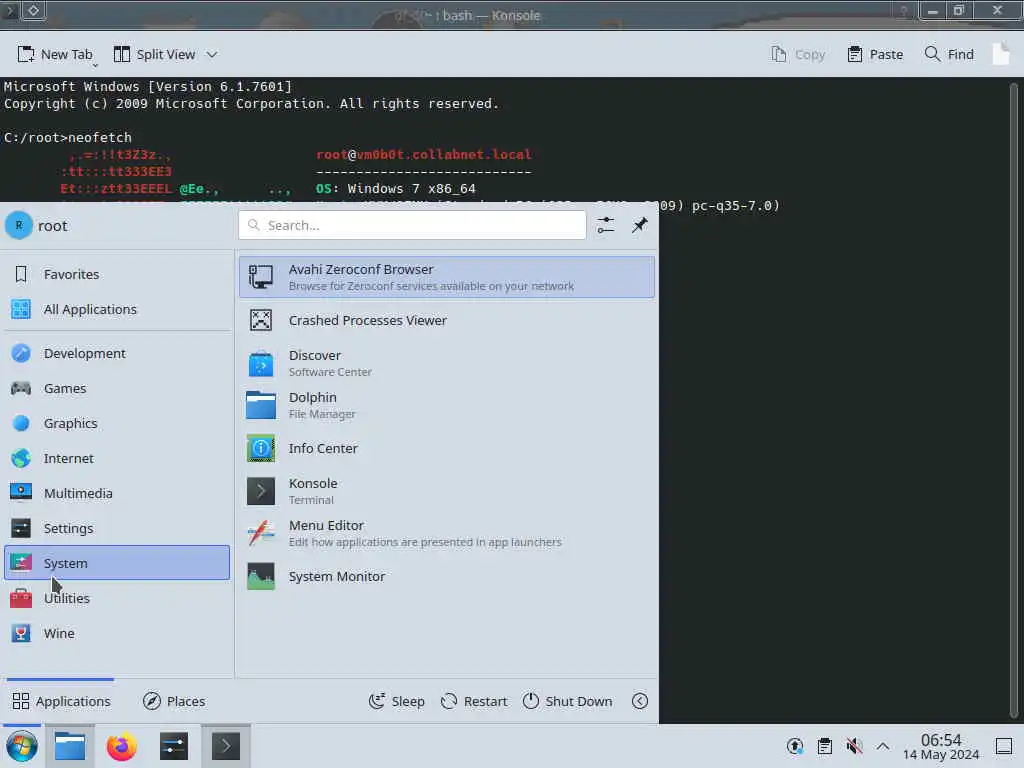Click Sleep button
This screenshot has height=768, width=1024.
(x=396, y=701)
